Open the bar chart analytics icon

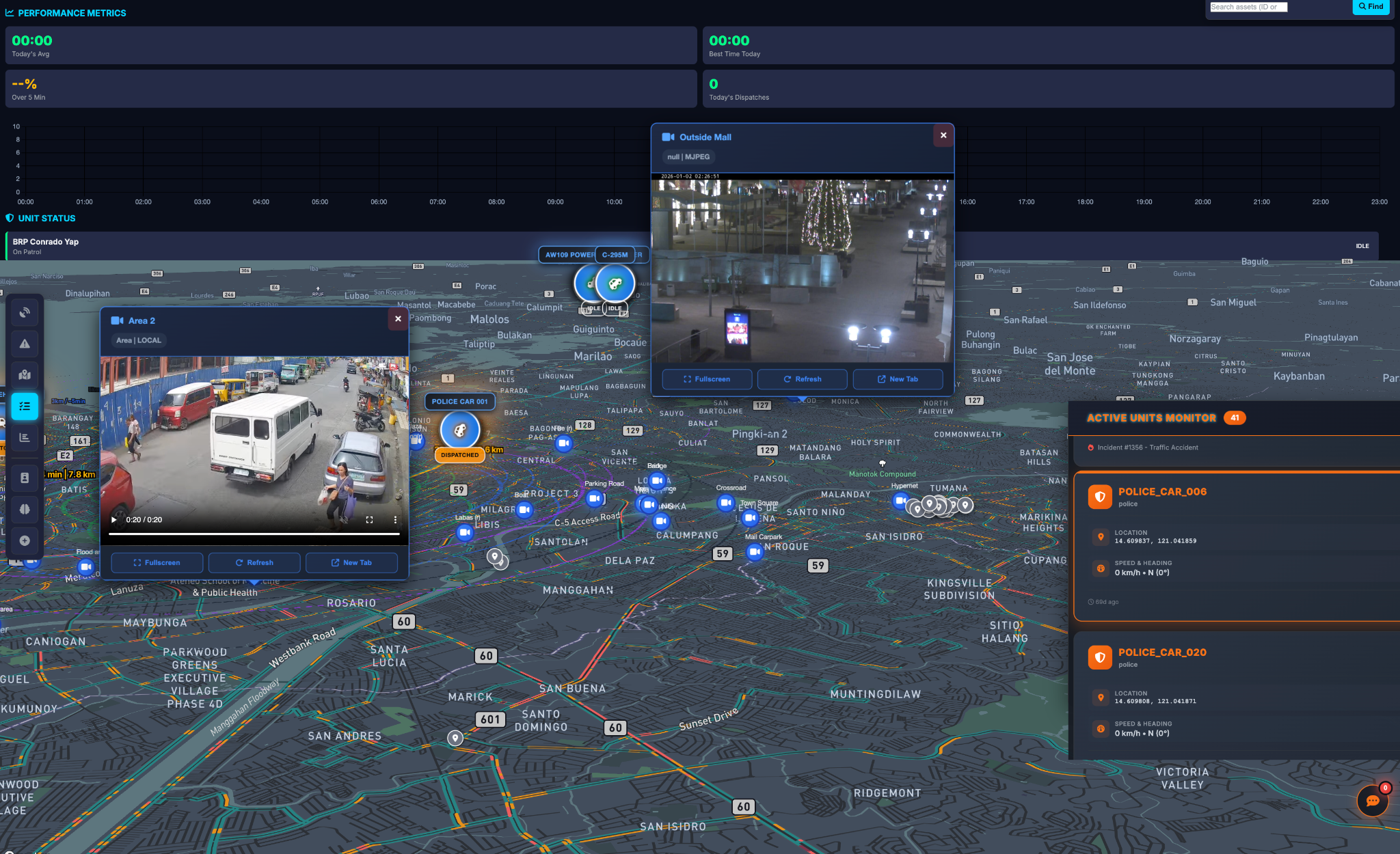[25, 437]
